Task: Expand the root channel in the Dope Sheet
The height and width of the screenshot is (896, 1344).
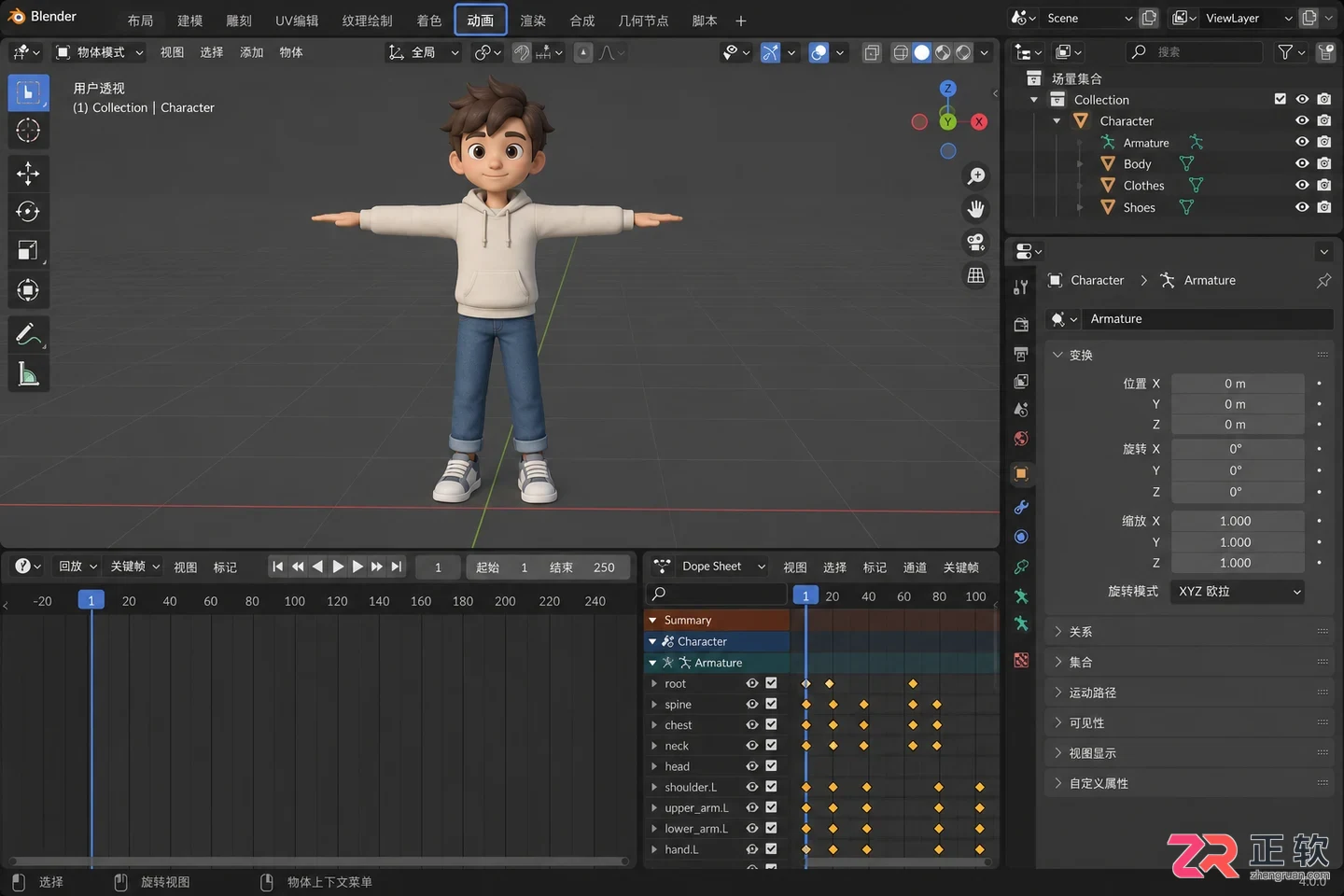Action: coord(654,684)
